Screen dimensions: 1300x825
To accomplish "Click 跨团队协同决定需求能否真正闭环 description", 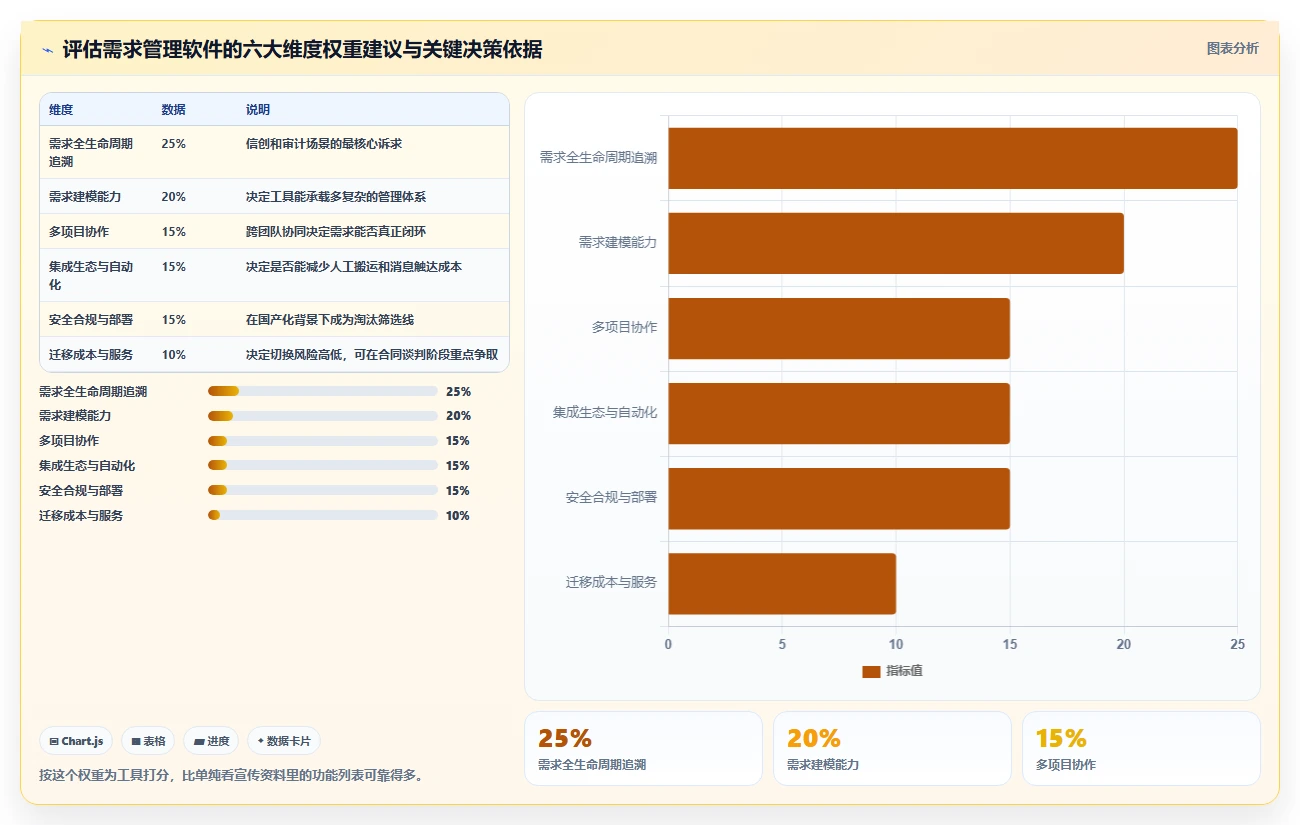I will point(336,231).
